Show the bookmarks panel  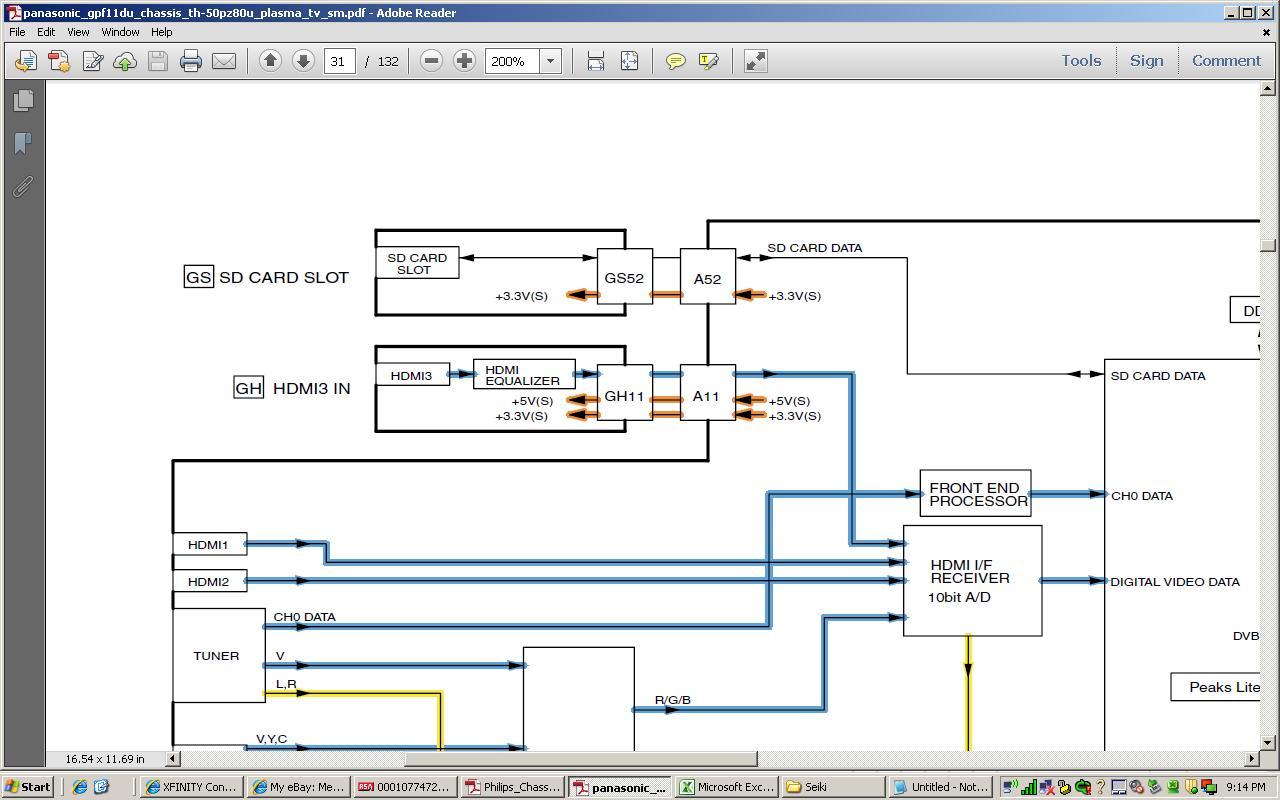(23, 143)
